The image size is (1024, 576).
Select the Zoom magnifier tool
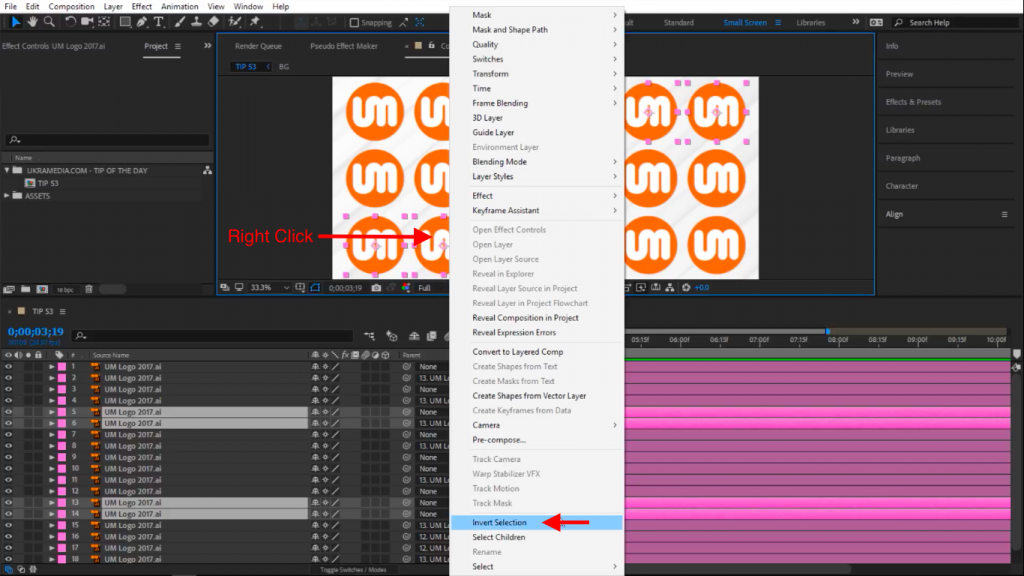(49, 22)
